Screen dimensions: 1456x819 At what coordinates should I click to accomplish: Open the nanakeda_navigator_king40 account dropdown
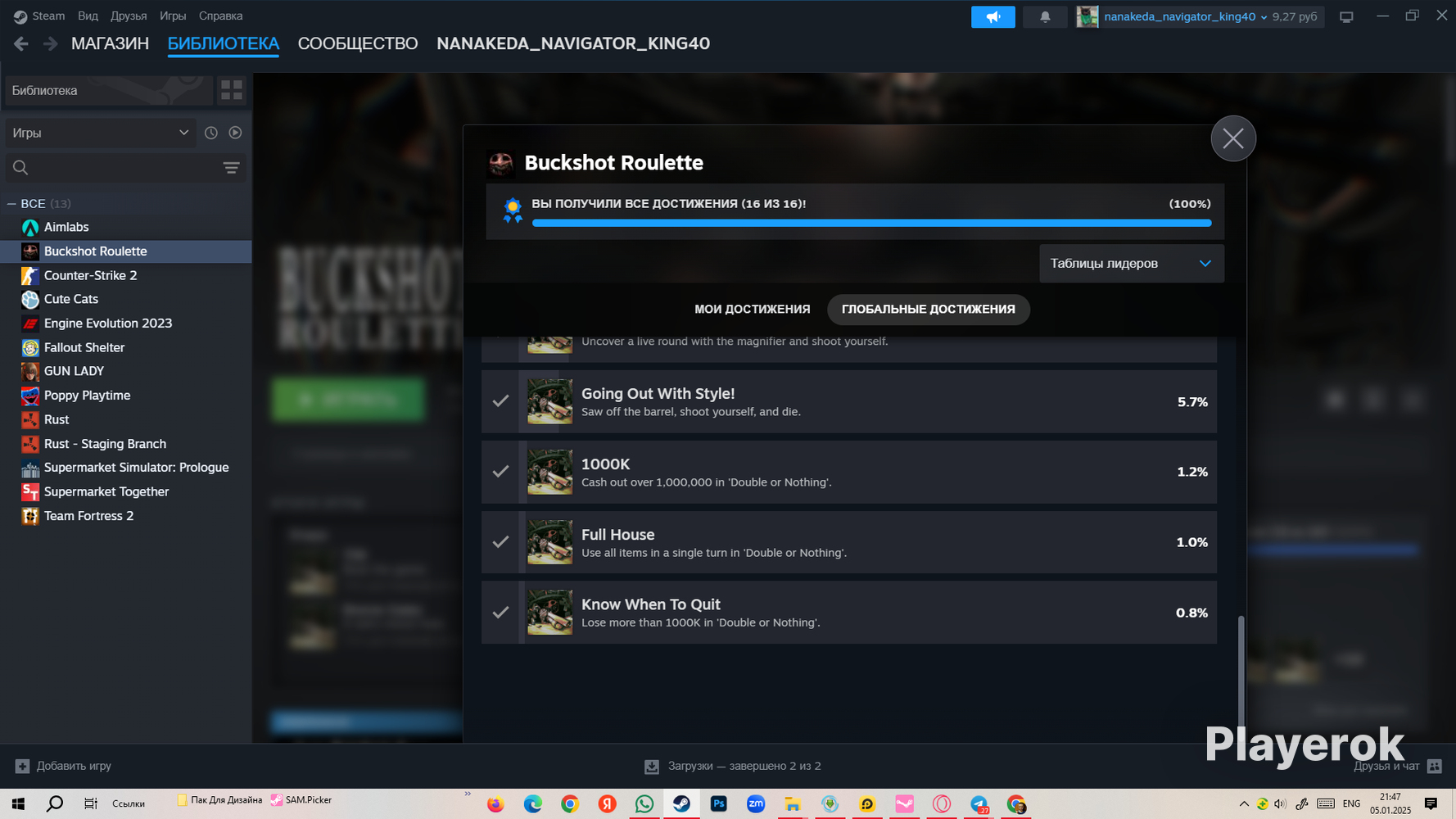1185,16
